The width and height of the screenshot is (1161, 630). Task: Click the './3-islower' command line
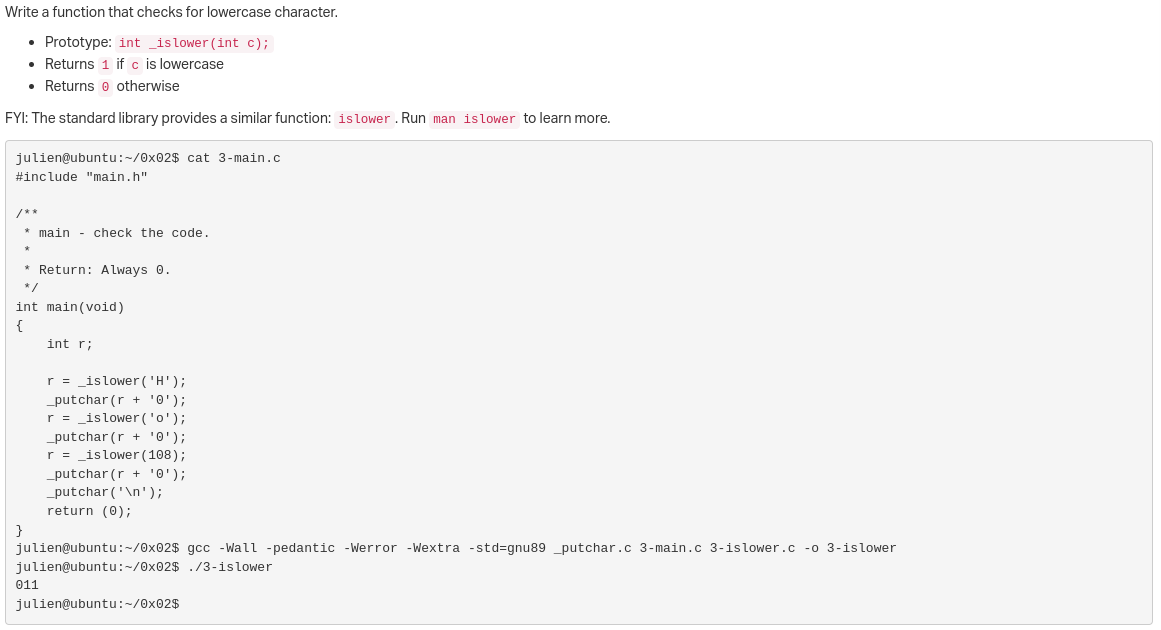(x=144, y=567)
